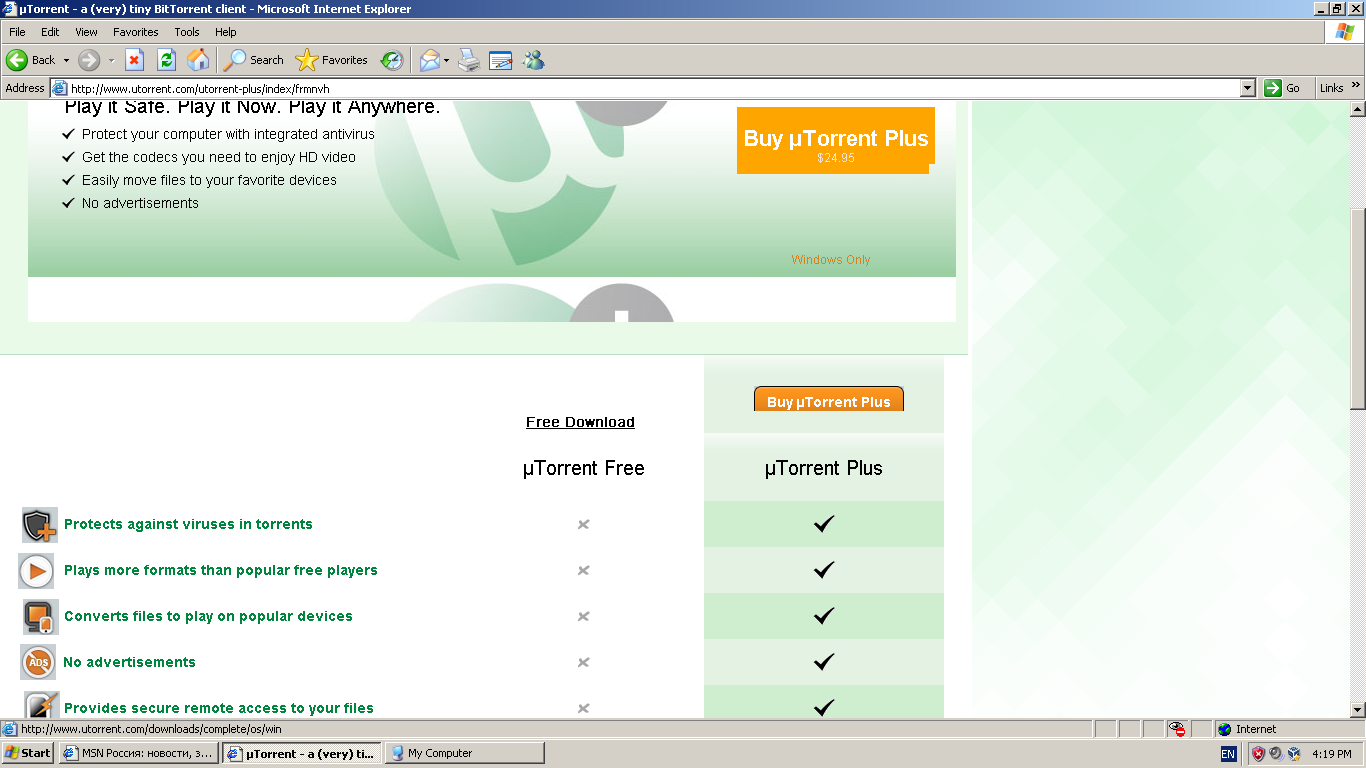Click Free column X for virus protection row
Viewport: 1366px width, 768px height.
[x=583, y=524]
